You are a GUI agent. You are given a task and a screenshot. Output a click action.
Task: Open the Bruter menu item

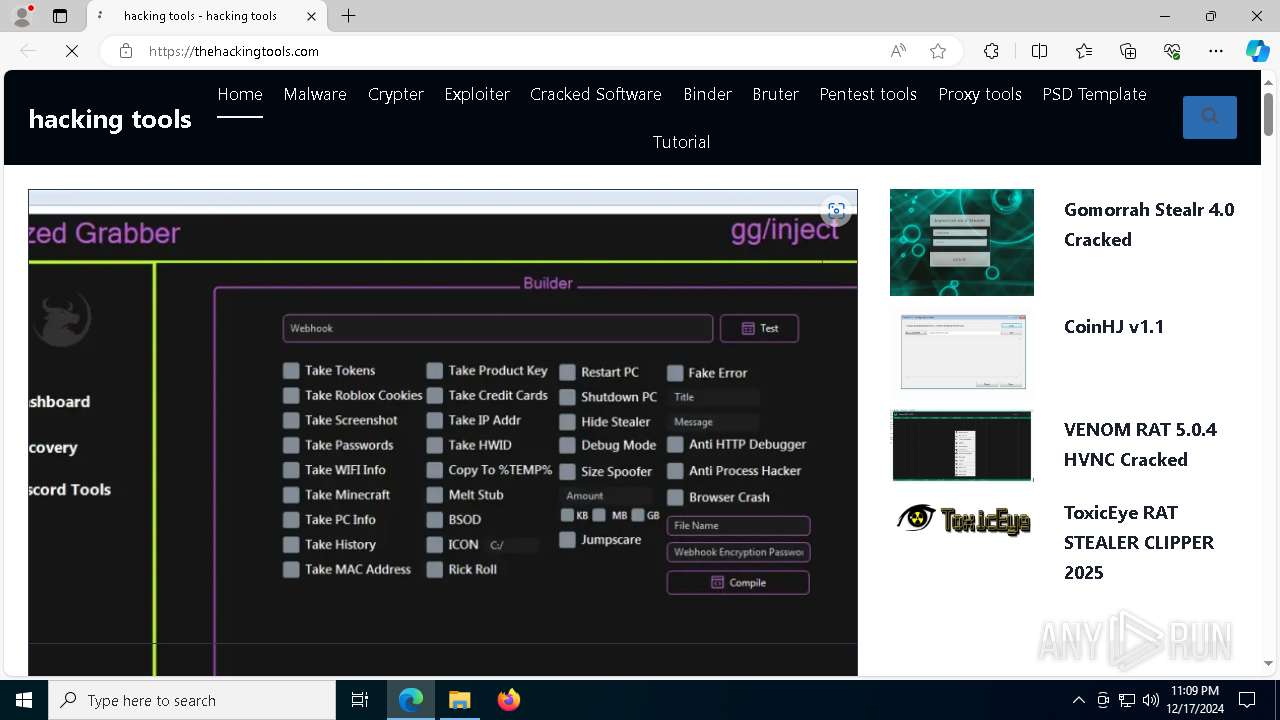point(776,94)
